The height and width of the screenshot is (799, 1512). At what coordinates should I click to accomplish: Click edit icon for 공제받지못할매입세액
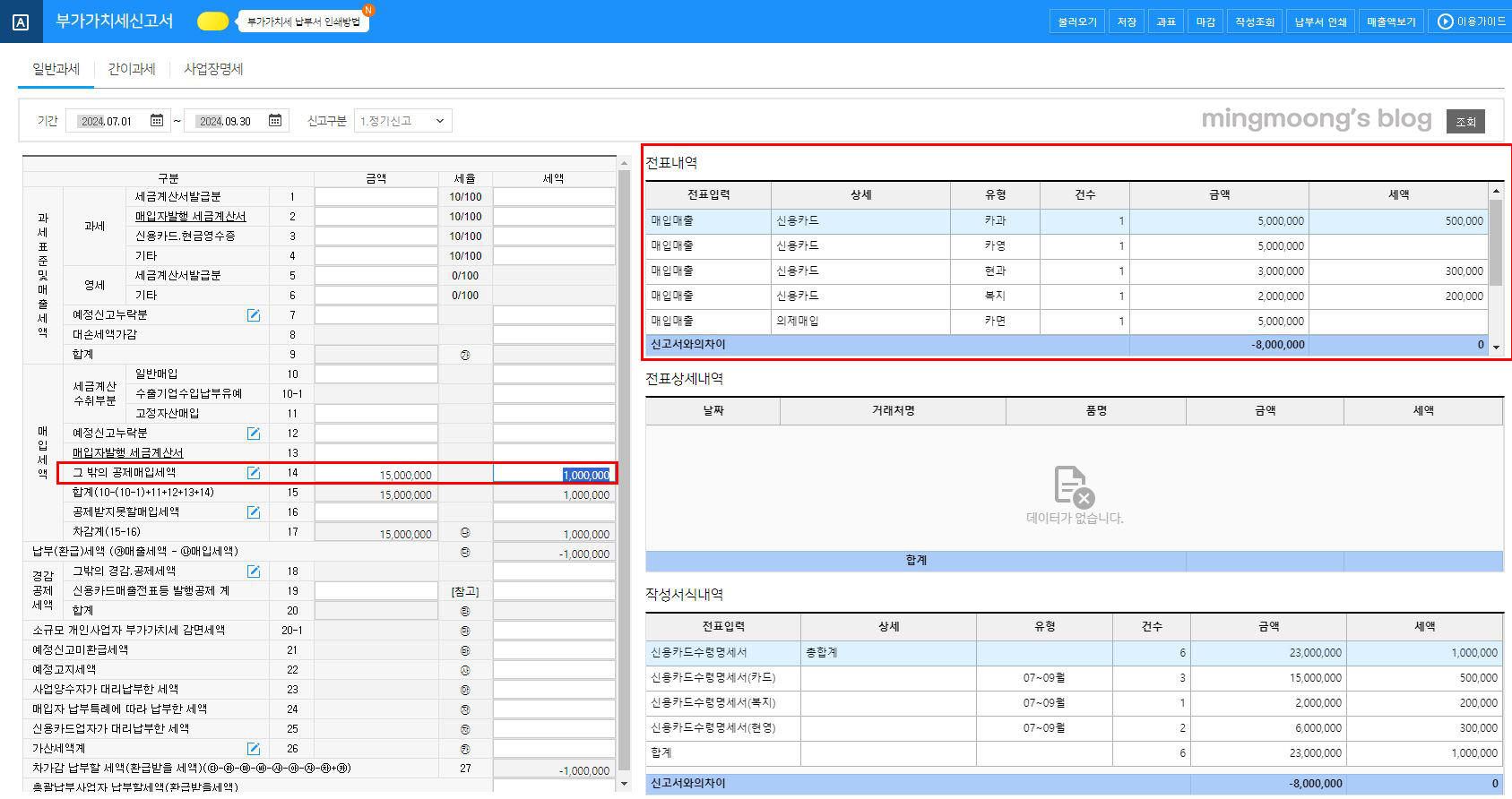coord(254,512)
